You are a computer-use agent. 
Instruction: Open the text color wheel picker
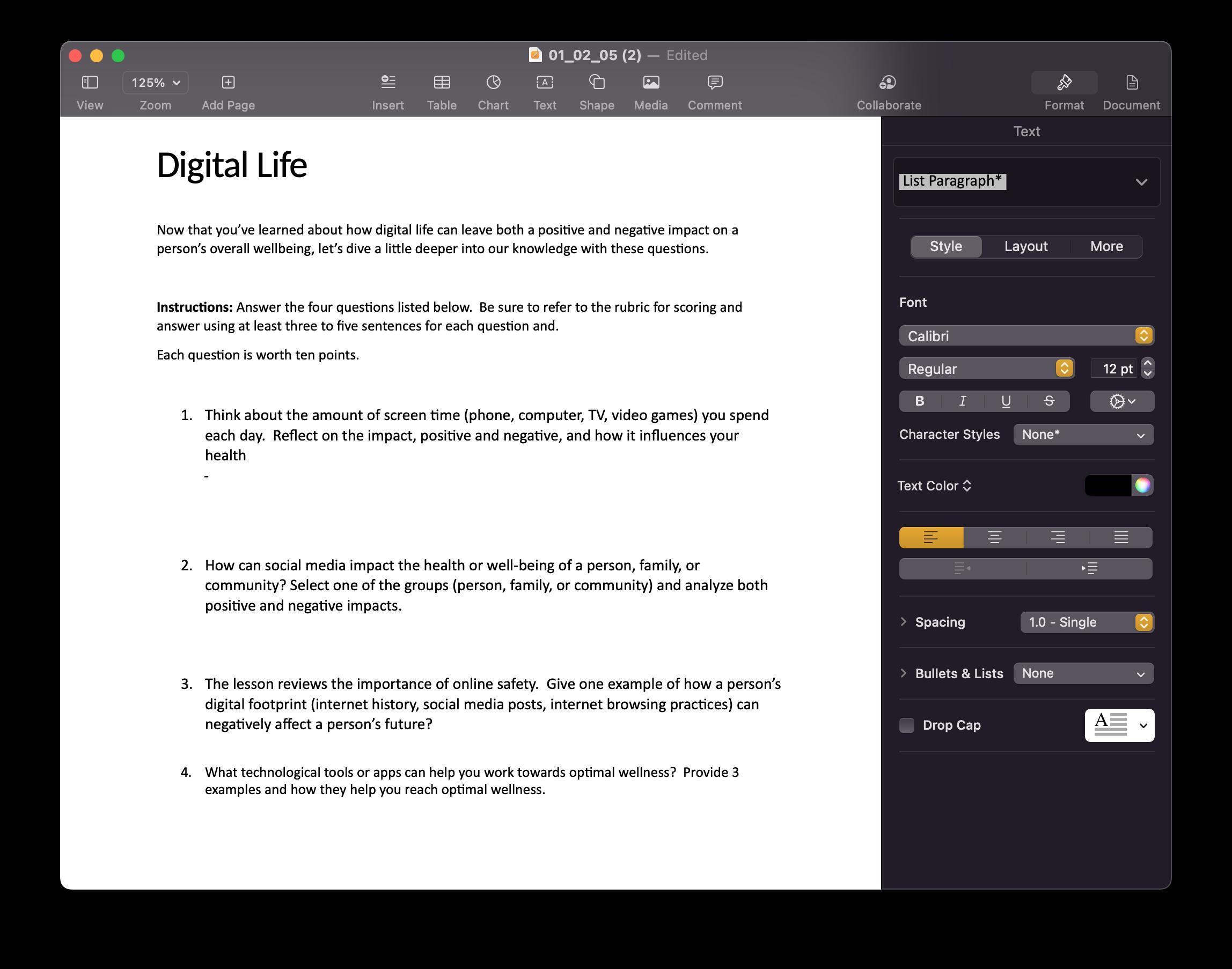coord(1142,485)
